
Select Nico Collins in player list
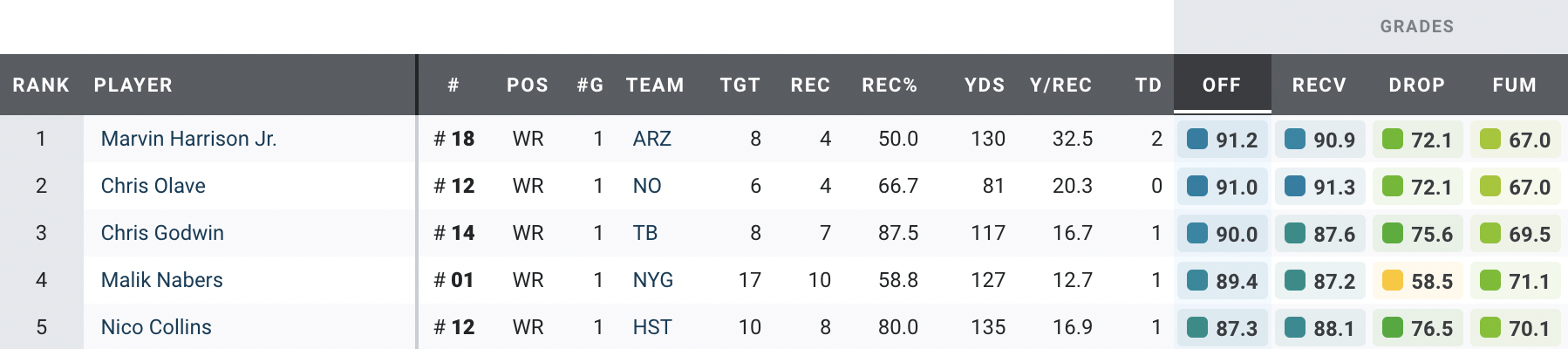(156, 327)
